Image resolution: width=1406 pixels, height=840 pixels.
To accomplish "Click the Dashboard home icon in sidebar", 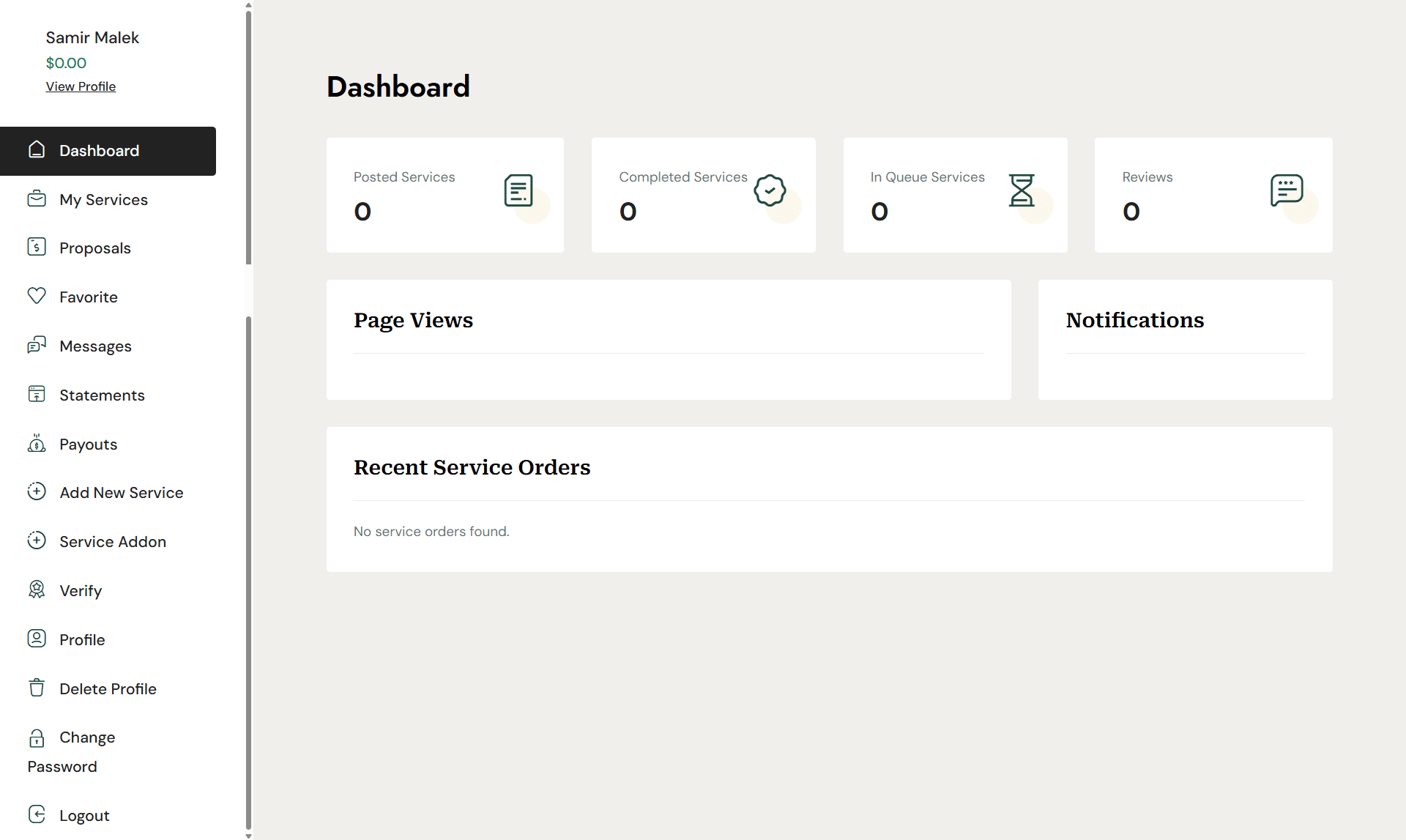I will pos(37,149).
